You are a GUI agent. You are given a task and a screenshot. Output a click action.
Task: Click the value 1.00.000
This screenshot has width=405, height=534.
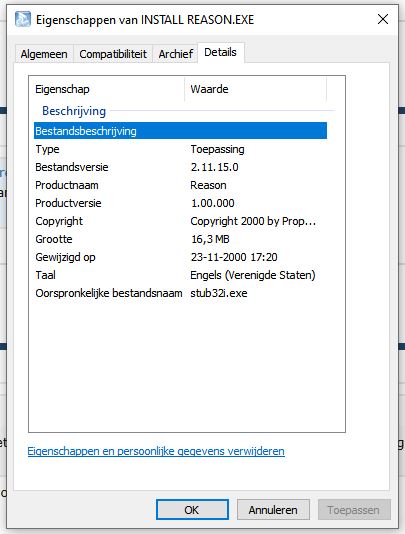tap(213, 203)
